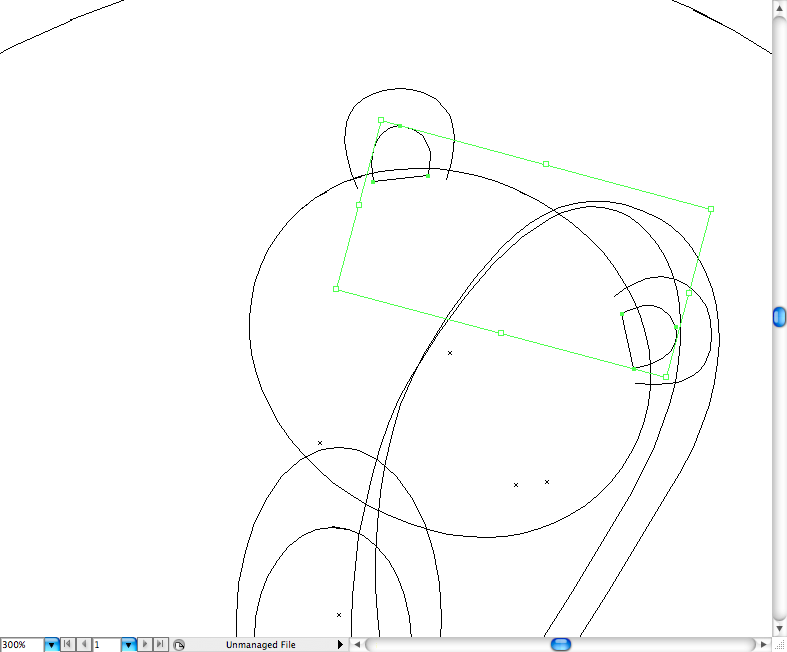The height and width of the screenshot is (652, 787).
Task: Expand the status bar popup menu arrow
Action: click(340, 645)
